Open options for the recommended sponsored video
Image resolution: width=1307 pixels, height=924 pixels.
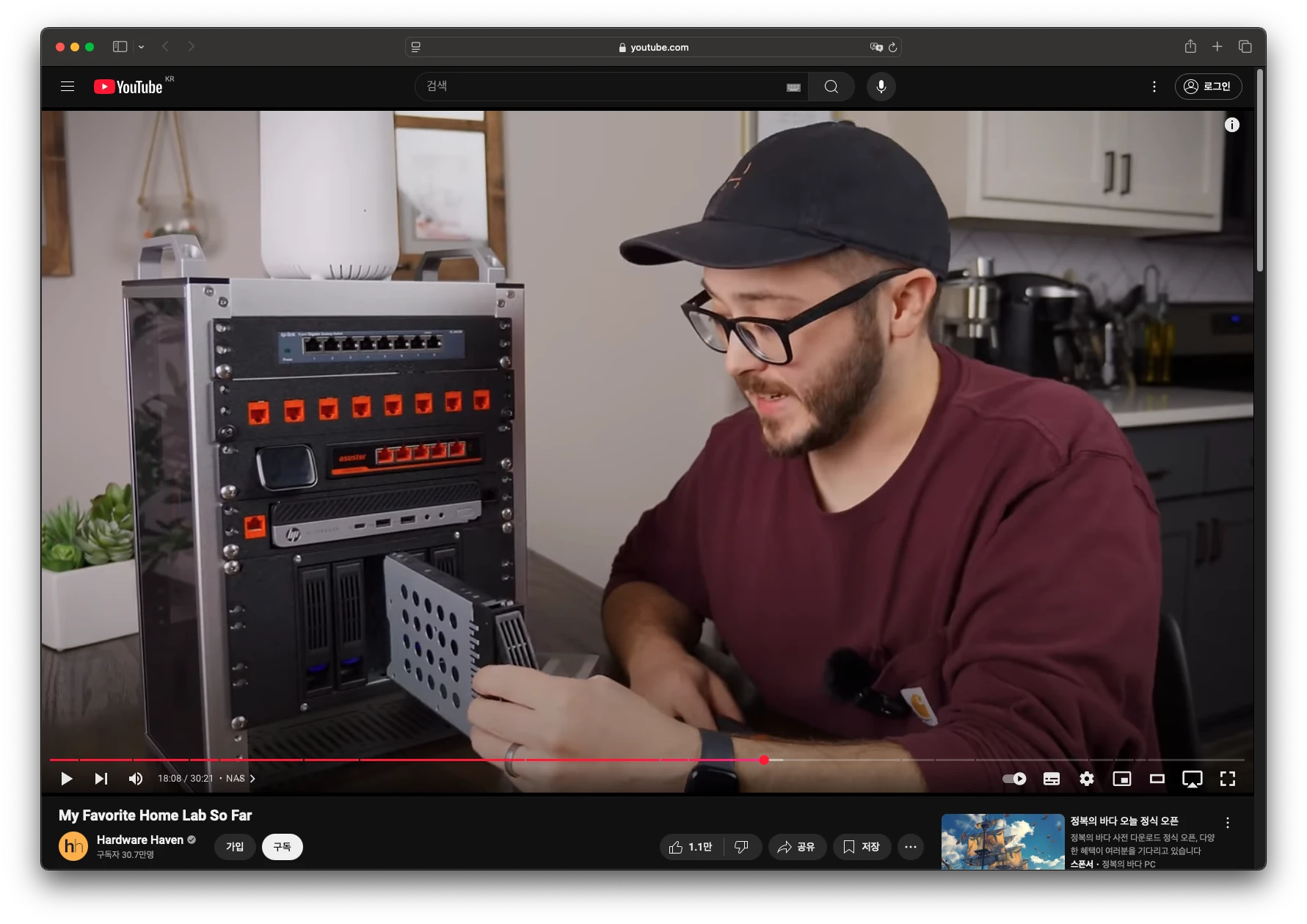tap(1228, 823)
